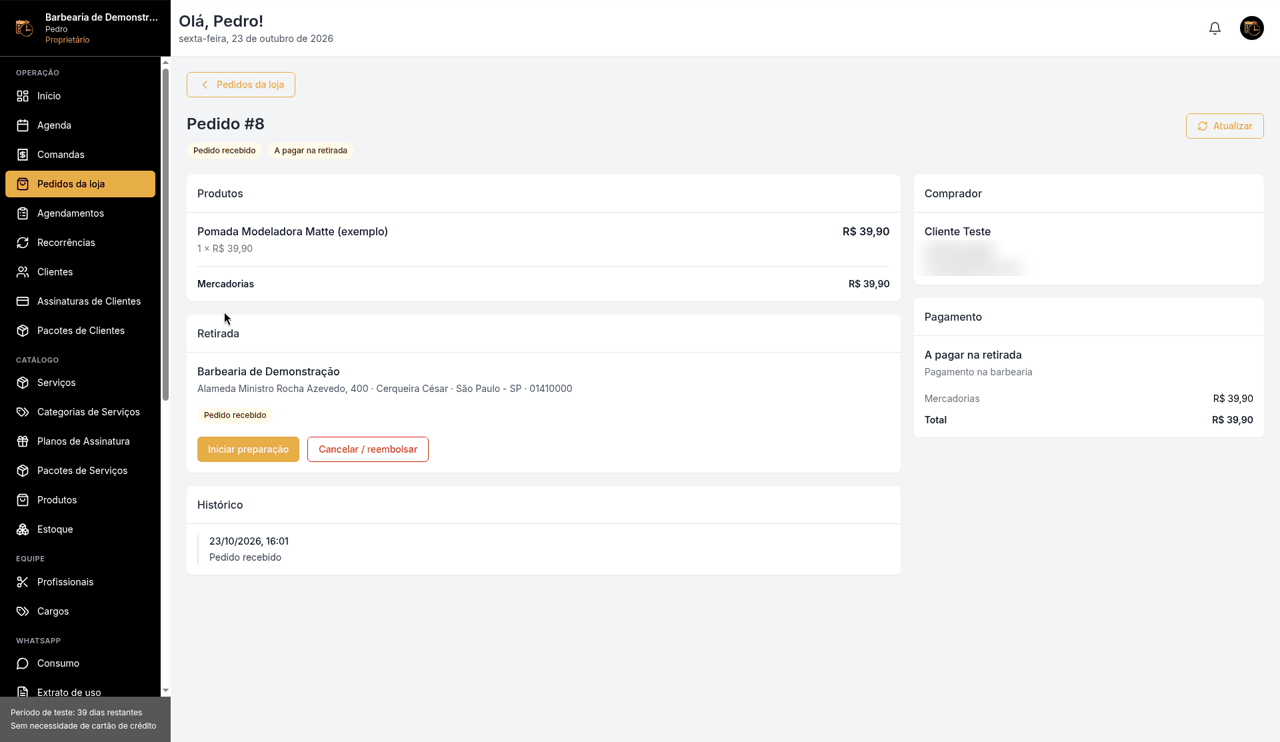Click the Pedido #8 heading
1280x742 pixels.
click(226, 124)
